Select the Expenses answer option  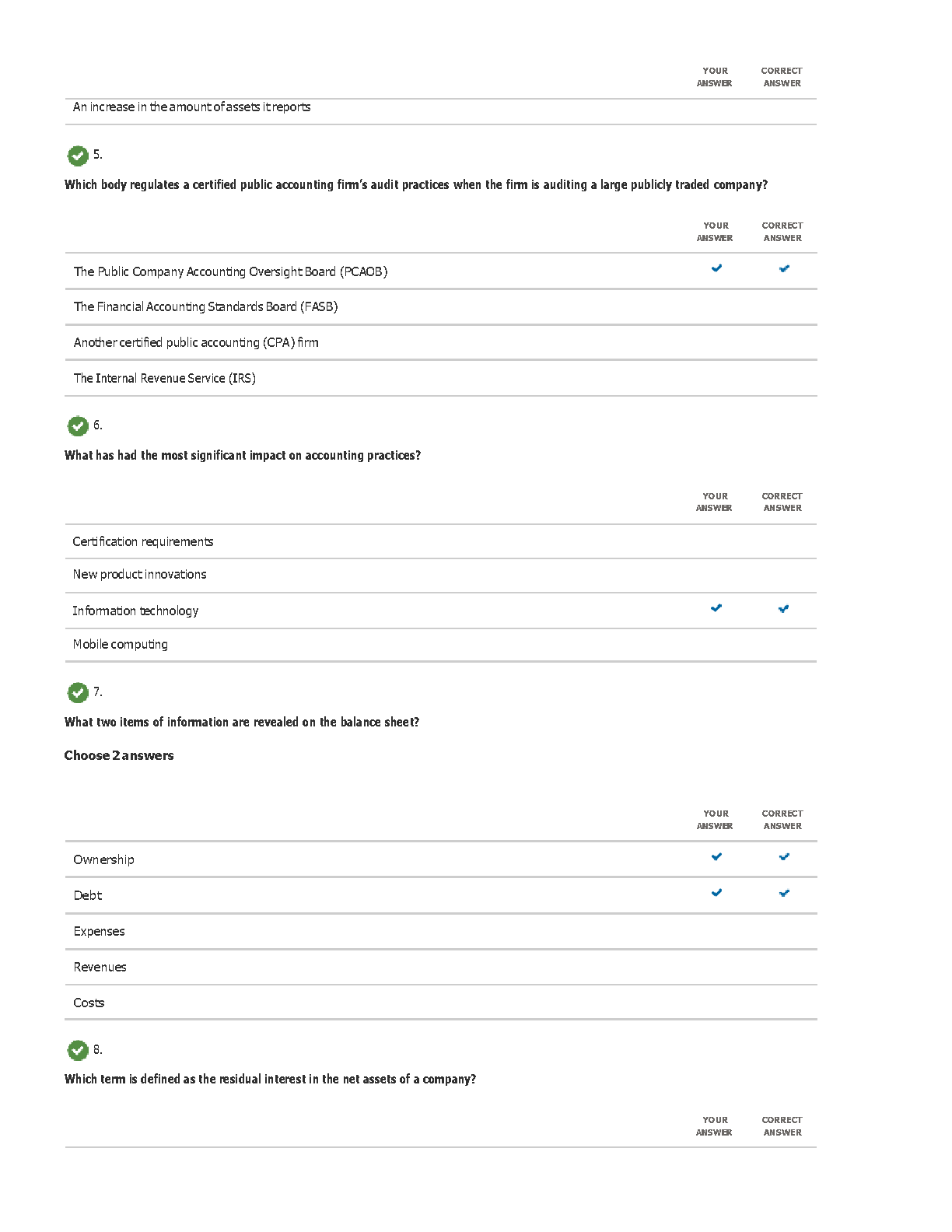point(99,931)
